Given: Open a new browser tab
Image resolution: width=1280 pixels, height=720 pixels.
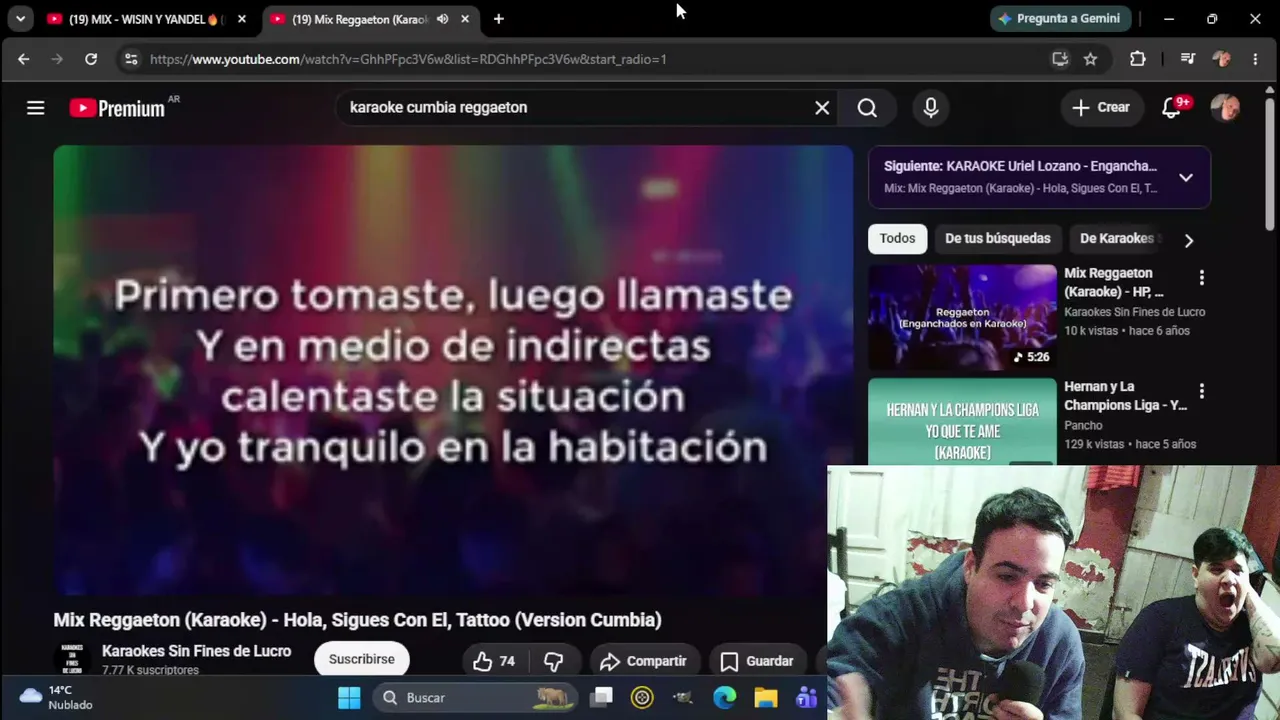Looking at the screenshot, I should coord(498,19).
